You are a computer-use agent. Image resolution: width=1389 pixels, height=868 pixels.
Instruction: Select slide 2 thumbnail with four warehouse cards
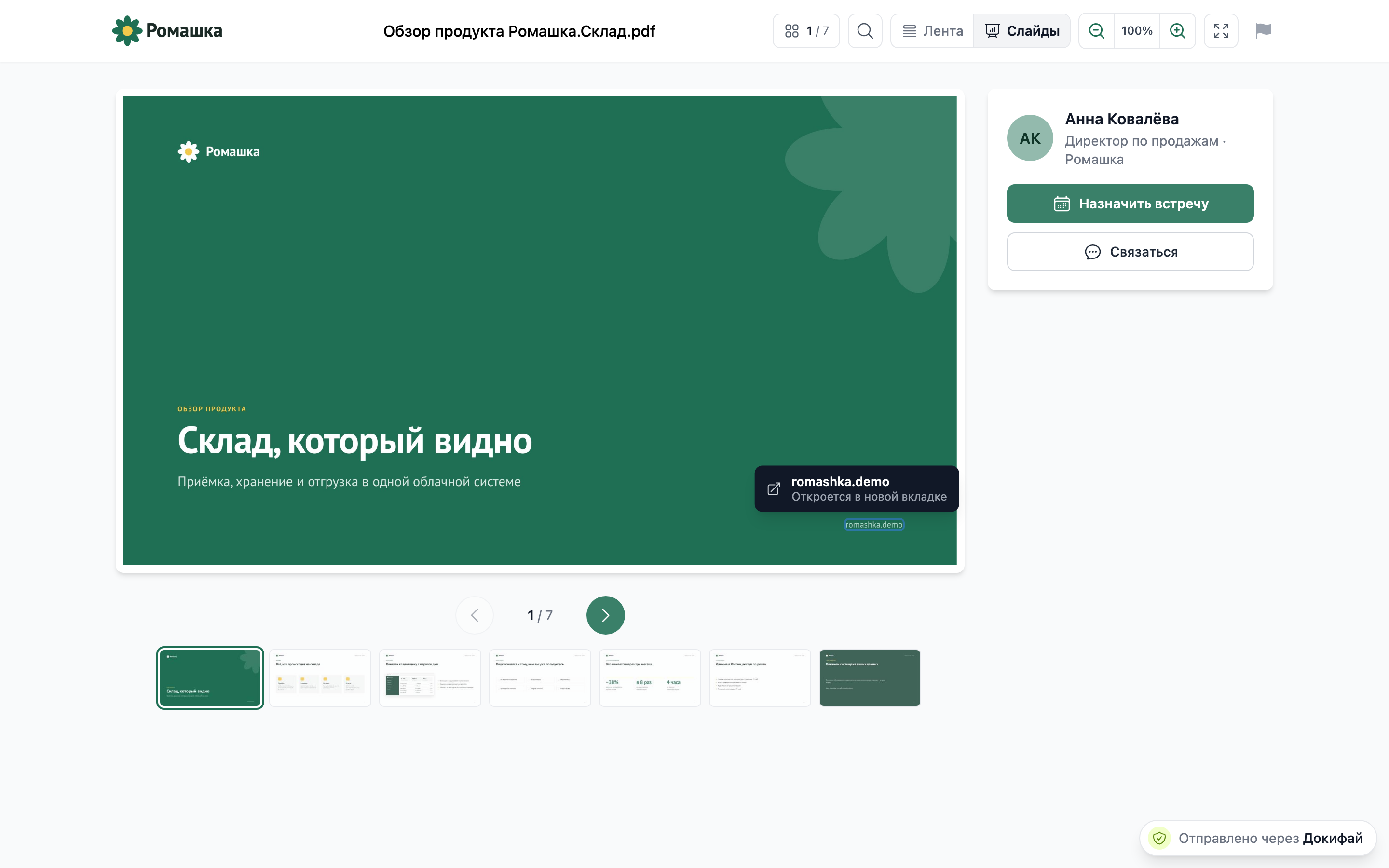[x=320, y=678]
